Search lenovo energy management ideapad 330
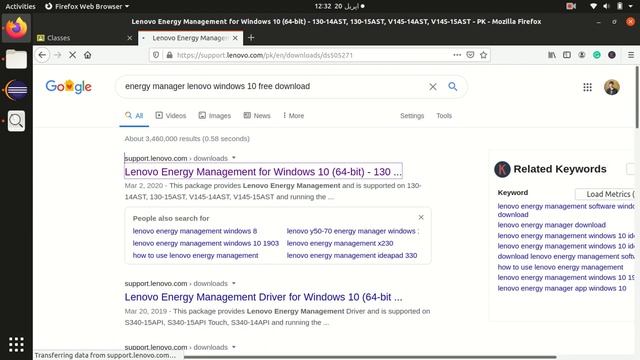The image size is (640, 360). coord(351,256)
